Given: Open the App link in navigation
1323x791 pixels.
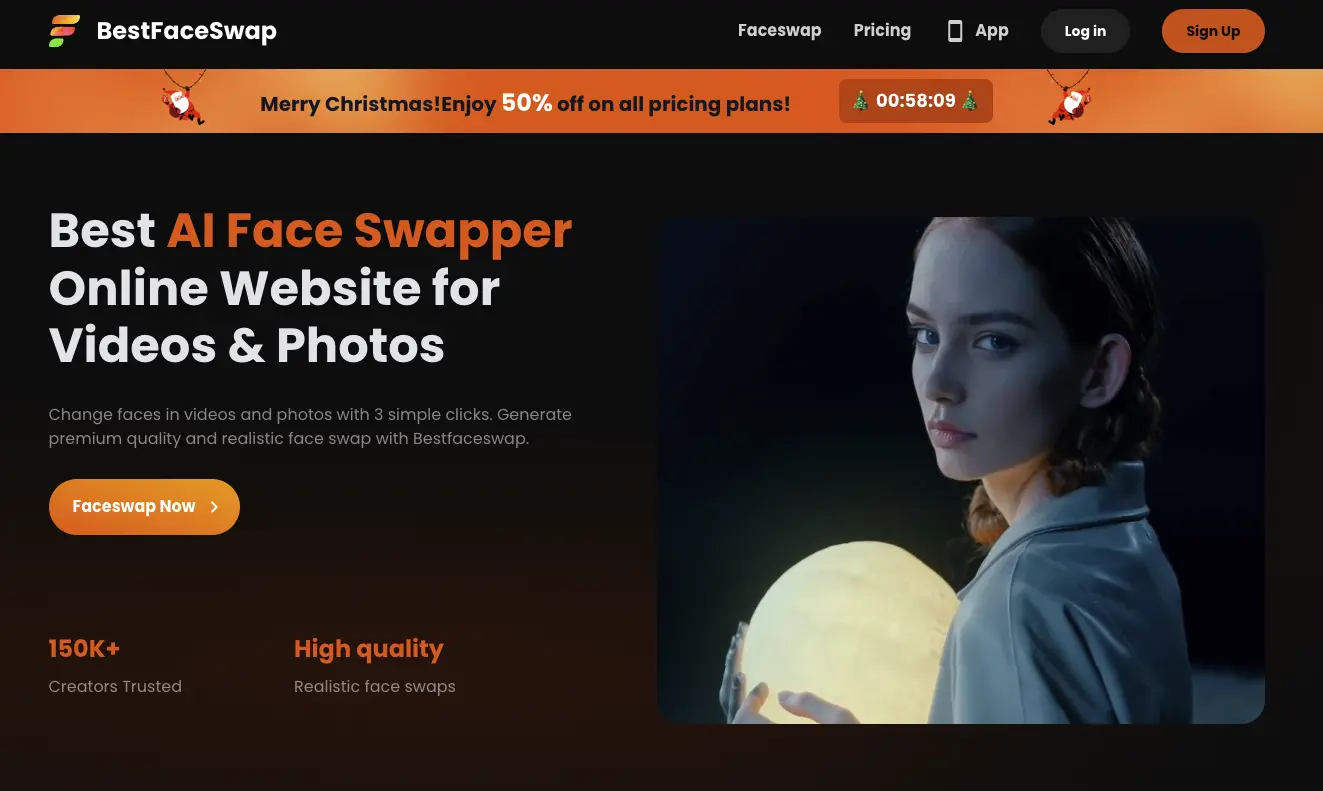Looking at the screenshot, I should click(x=991, y=31).
